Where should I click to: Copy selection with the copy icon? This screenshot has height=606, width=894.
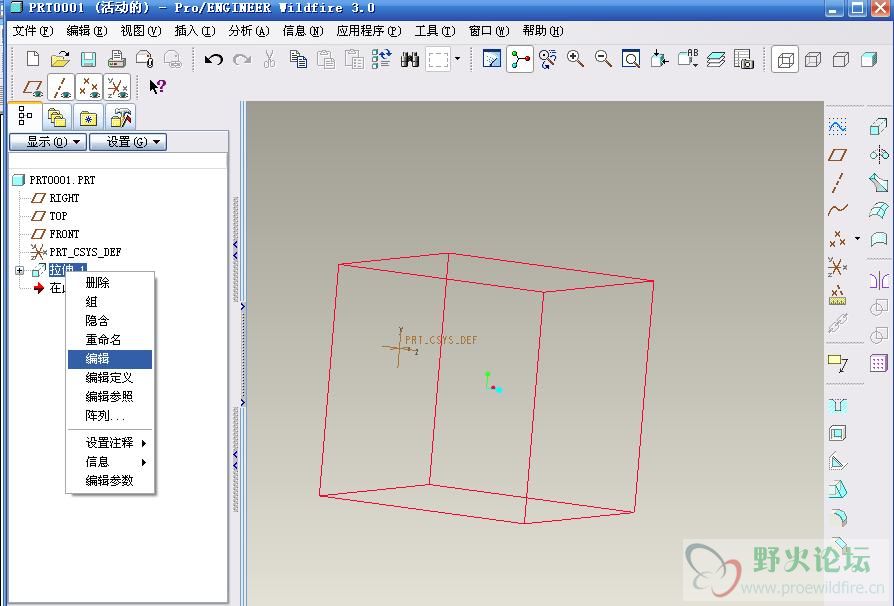tap(298, 59)
